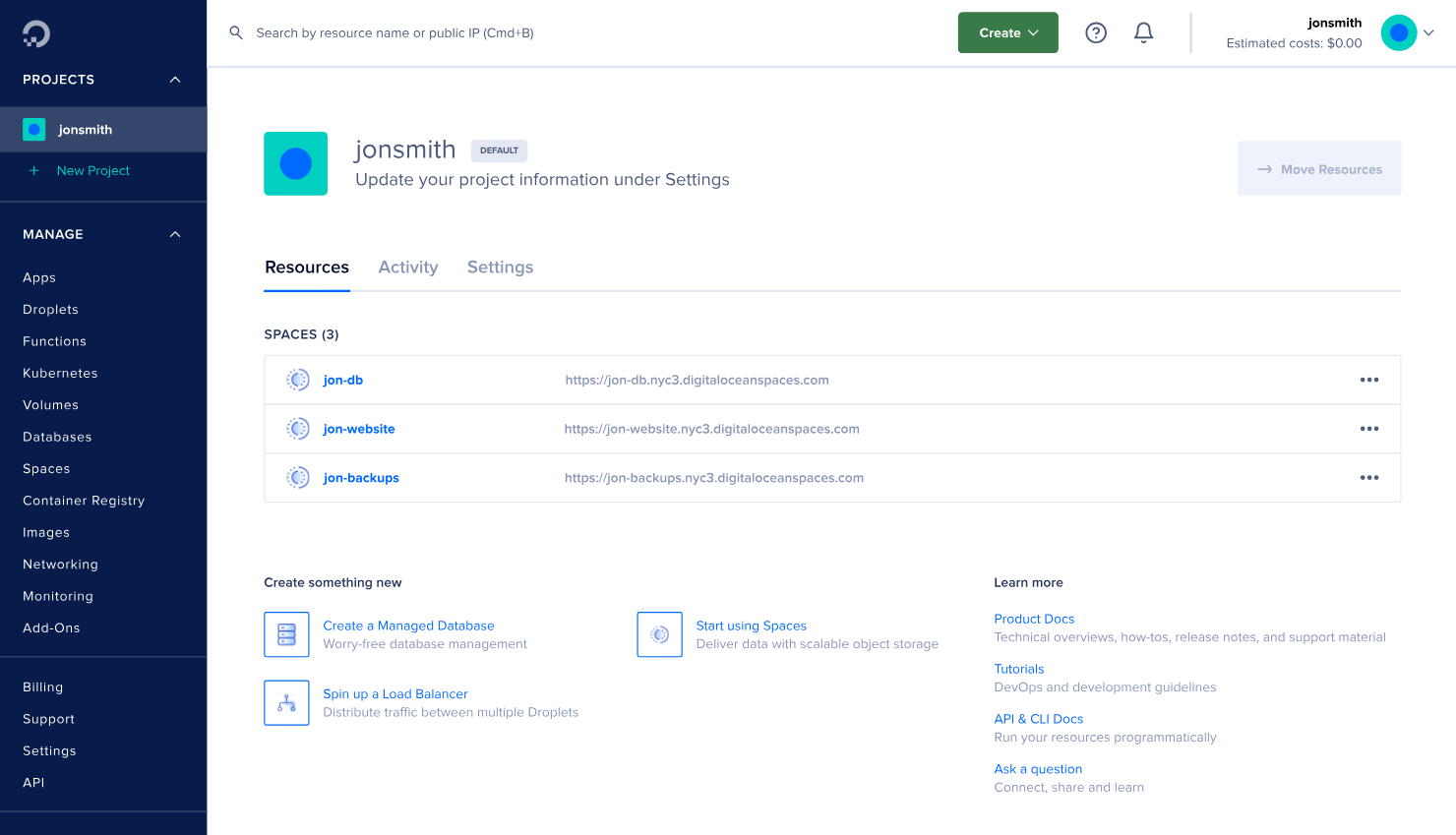Open Spaces in the sidebar
1456x835 pixels.
point(46,469)
